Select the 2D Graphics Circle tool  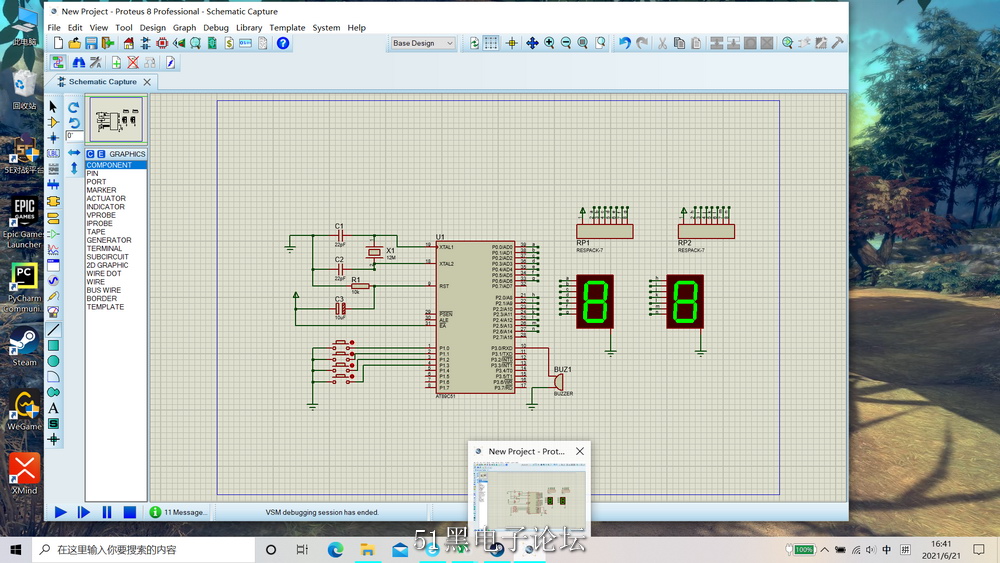(x=53, y=361)
